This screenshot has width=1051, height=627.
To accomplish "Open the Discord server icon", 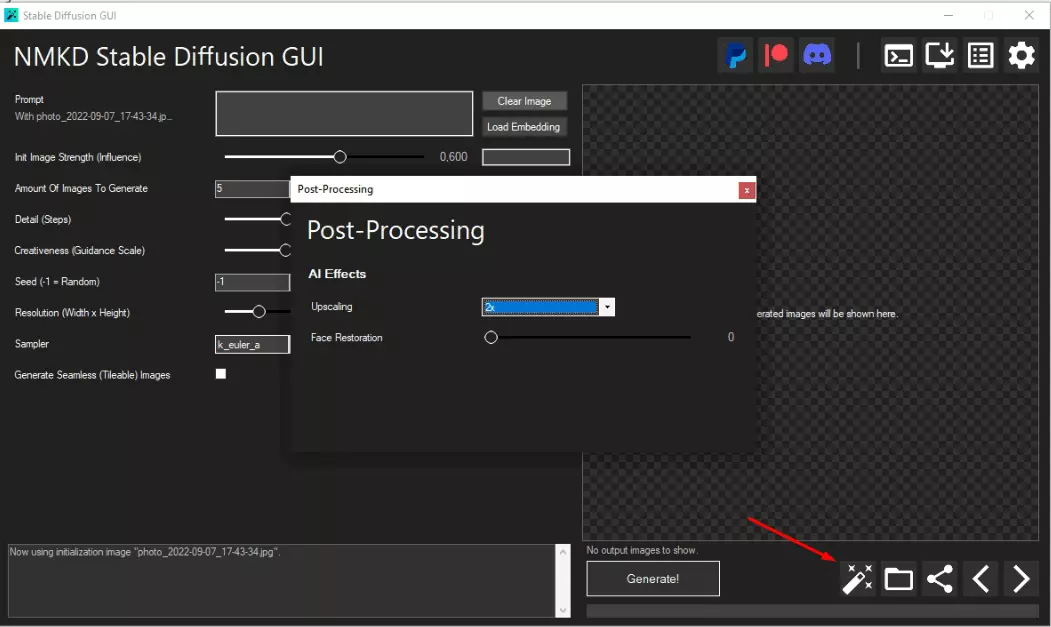I will click(817, 56).
